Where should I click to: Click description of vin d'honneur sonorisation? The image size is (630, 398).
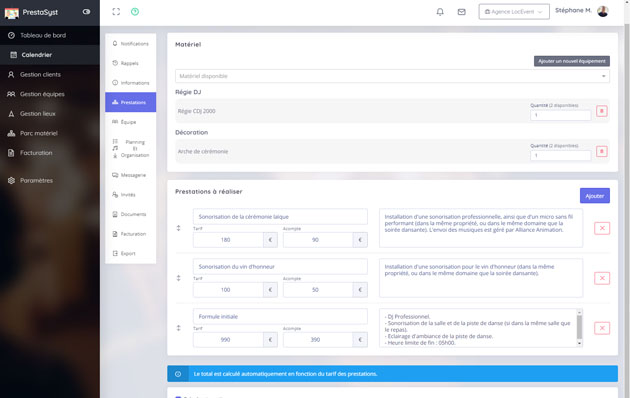tap(481, 278)
